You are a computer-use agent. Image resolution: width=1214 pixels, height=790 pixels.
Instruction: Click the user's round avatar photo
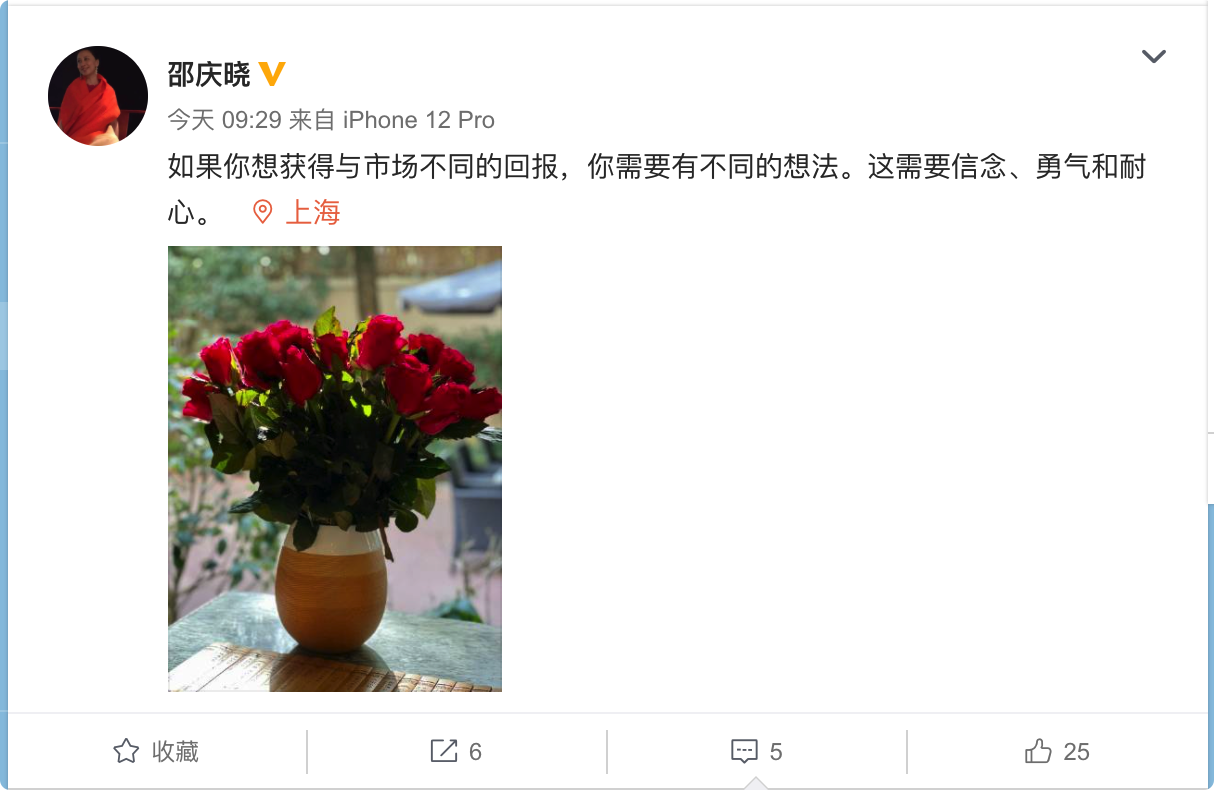98,96
